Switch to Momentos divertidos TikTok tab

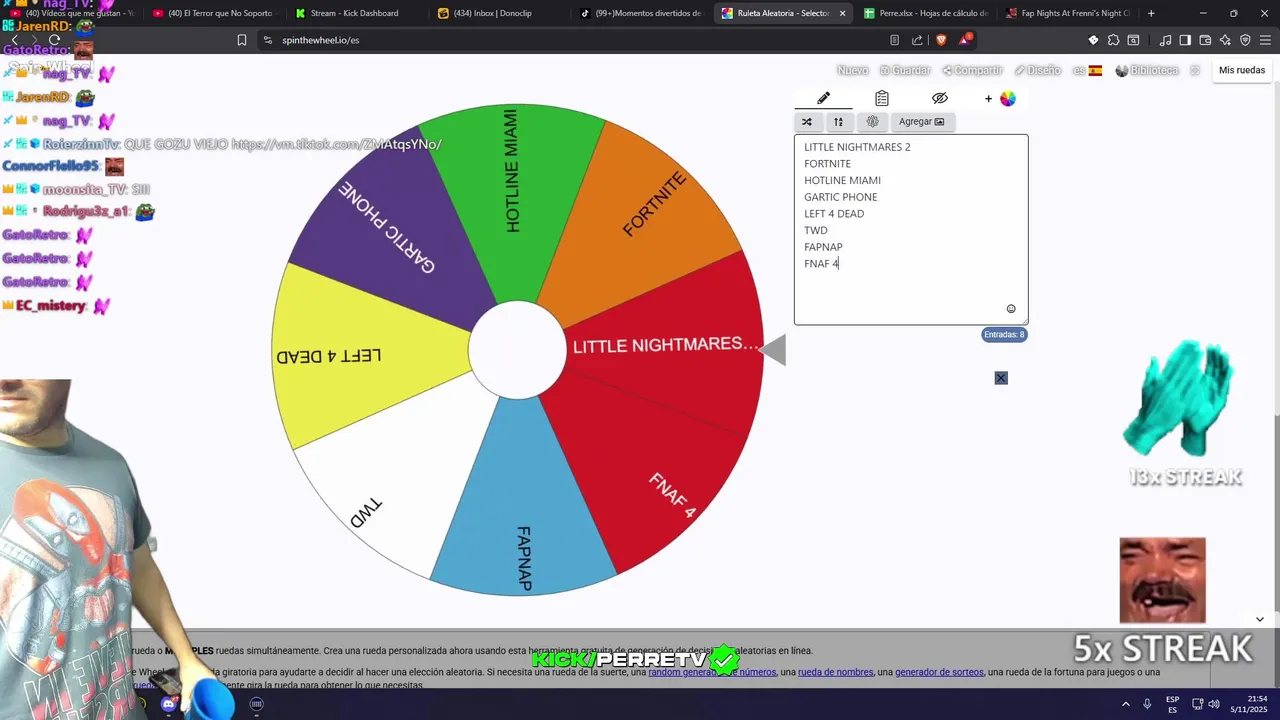click(640, 13)
